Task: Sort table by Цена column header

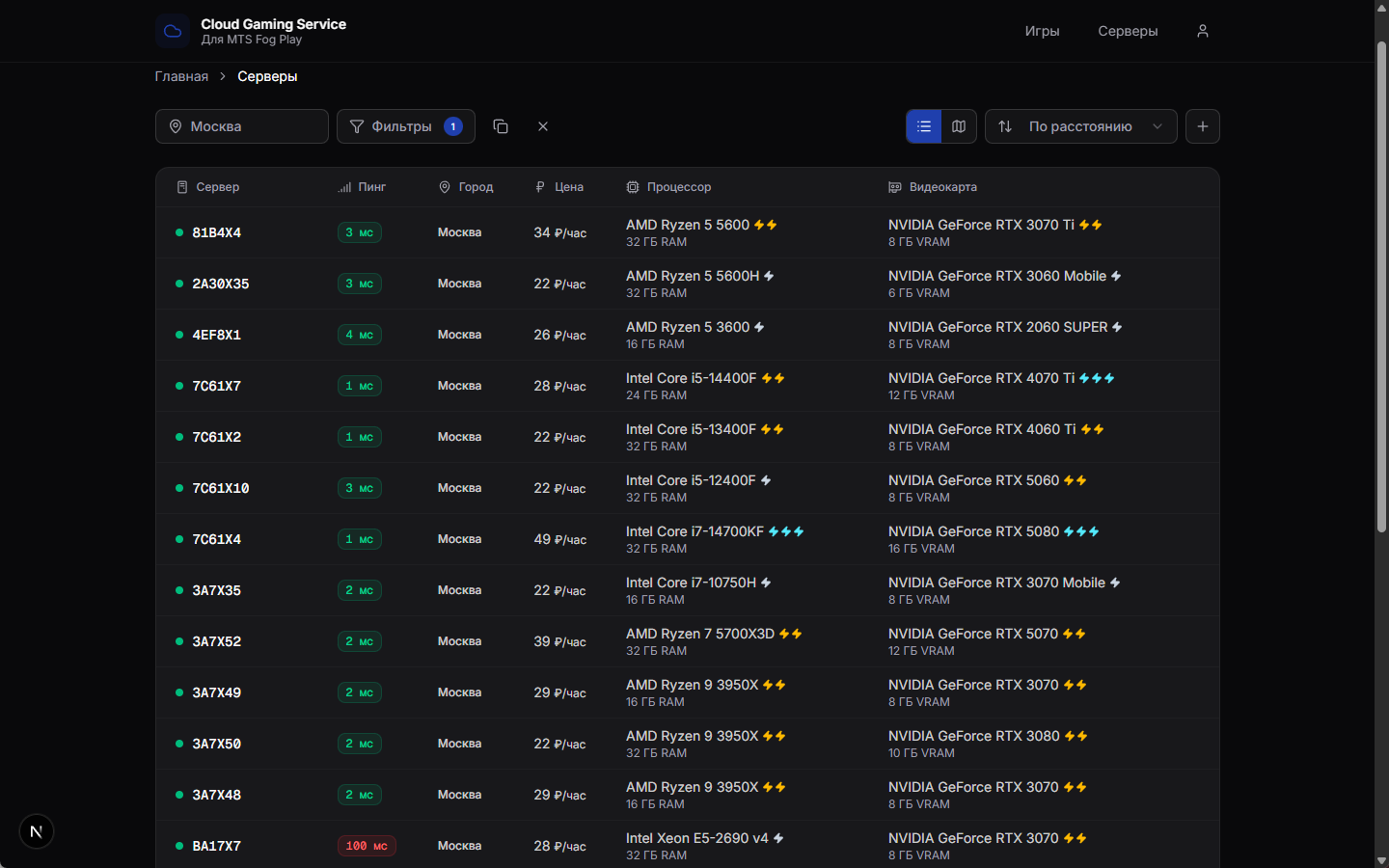Action: (x=559, y=187)
